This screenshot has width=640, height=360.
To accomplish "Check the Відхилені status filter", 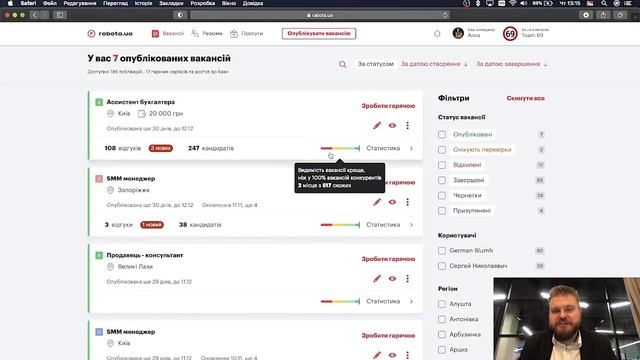I will 442,165.
